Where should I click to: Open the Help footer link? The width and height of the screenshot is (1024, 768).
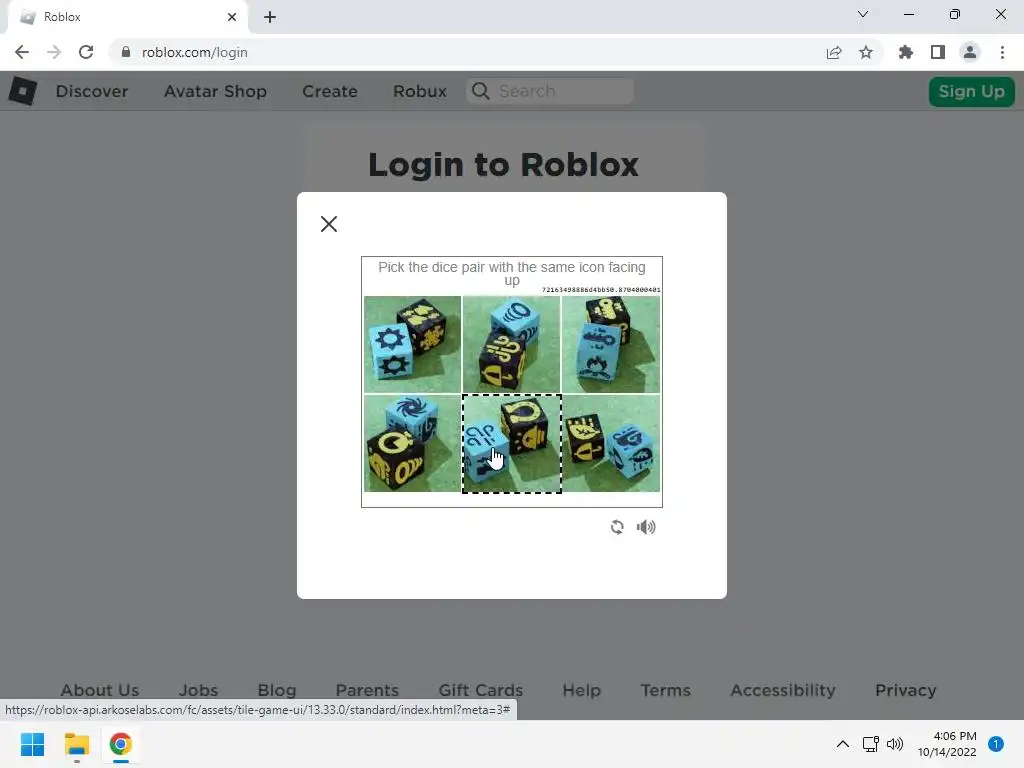point(581,690)
